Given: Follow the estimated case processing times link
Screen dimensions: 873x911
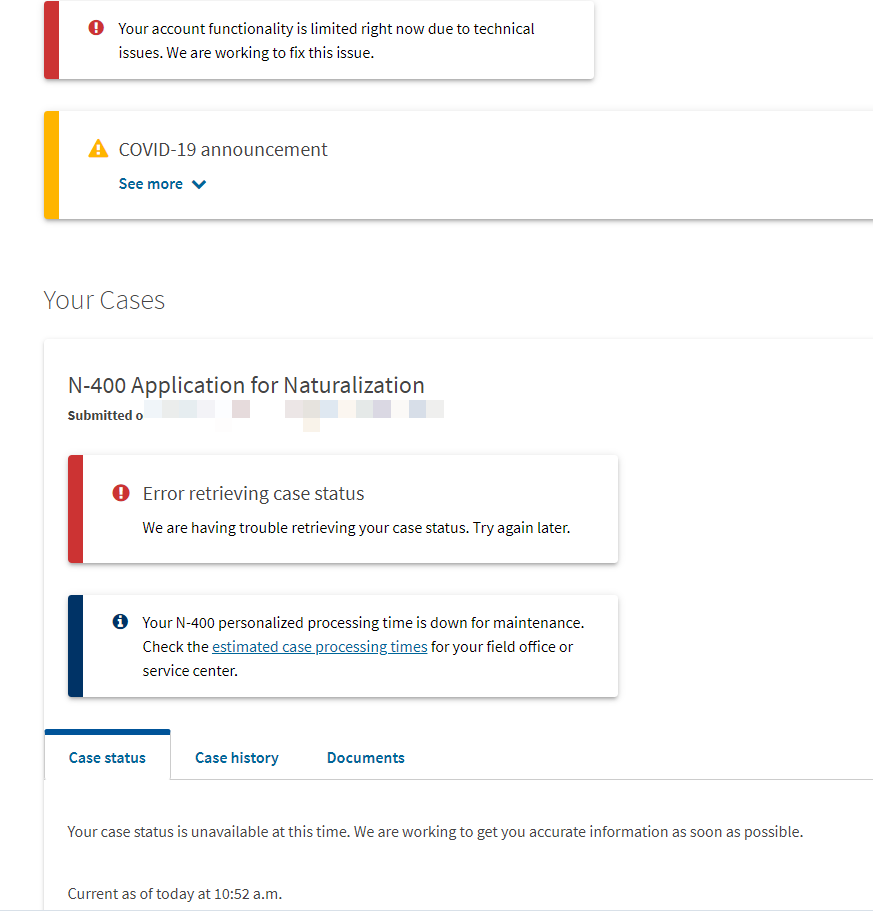Looking at the screenshot, I should point(319,647).
